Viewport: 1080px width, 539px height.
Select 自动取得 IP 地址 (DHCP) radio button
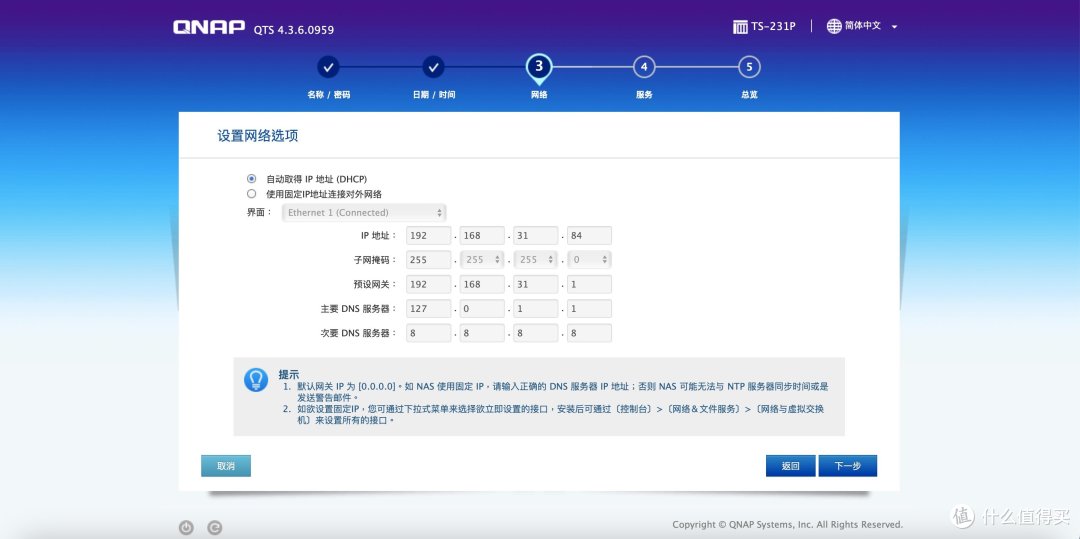coord(251,178)
